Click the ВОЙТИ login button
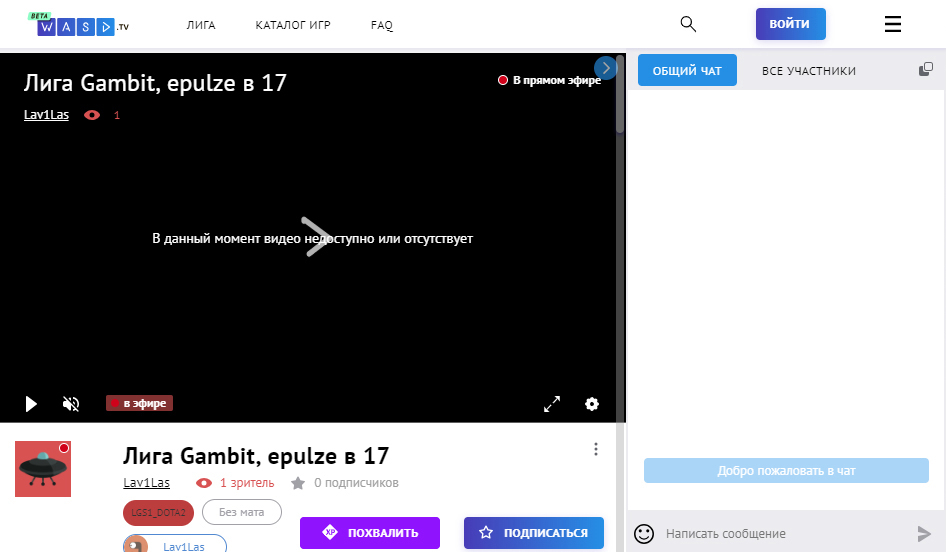The width and height of the screenshot is (946, 552). point(790,24)
